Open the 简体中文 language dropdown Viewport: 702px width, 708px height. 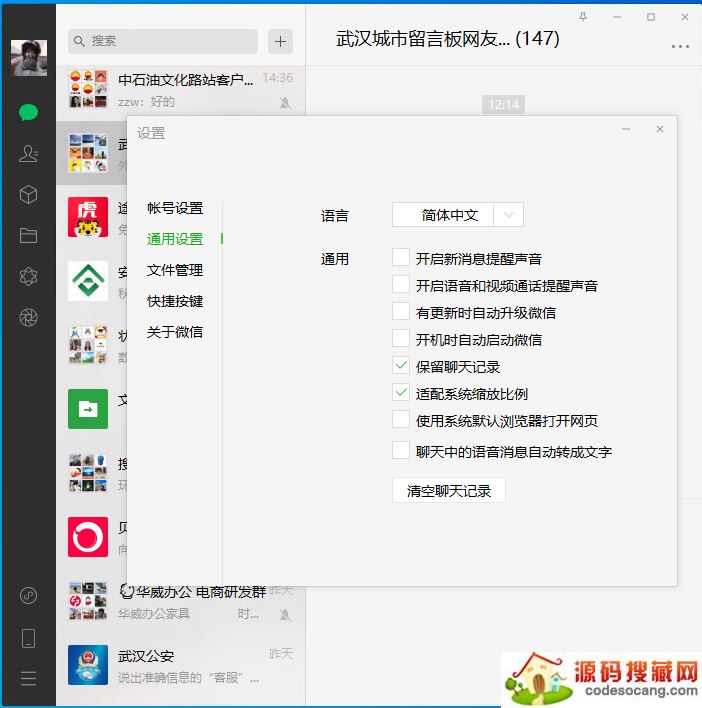point(458,214)
